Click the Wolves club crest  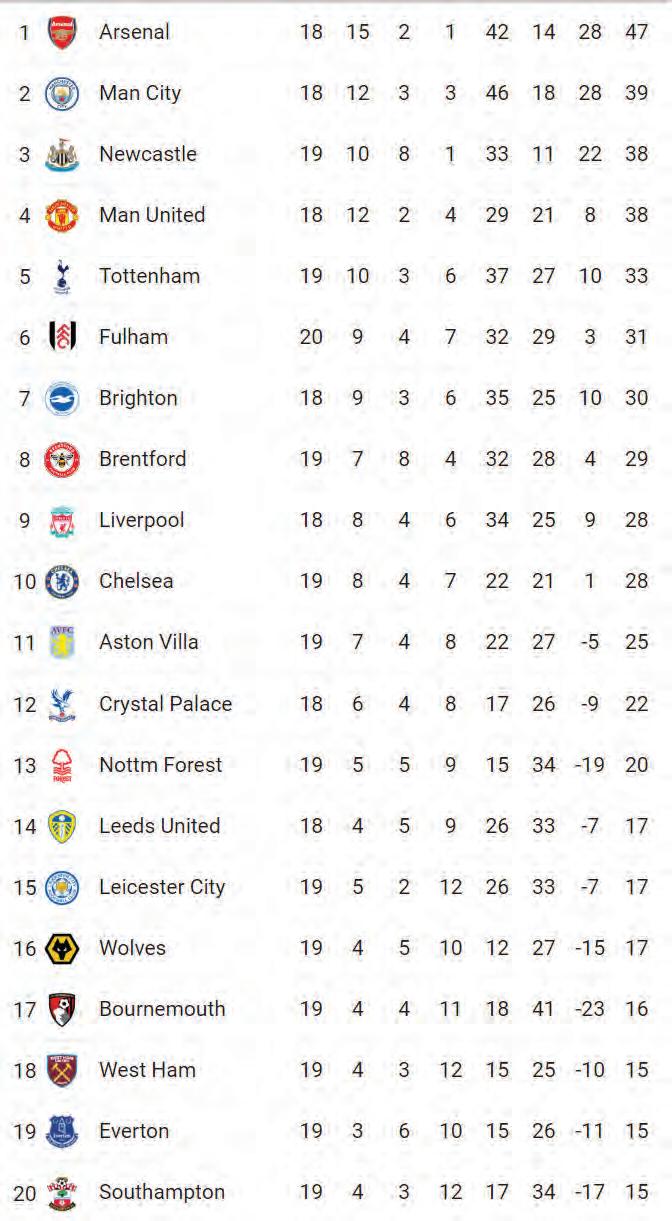62,948
